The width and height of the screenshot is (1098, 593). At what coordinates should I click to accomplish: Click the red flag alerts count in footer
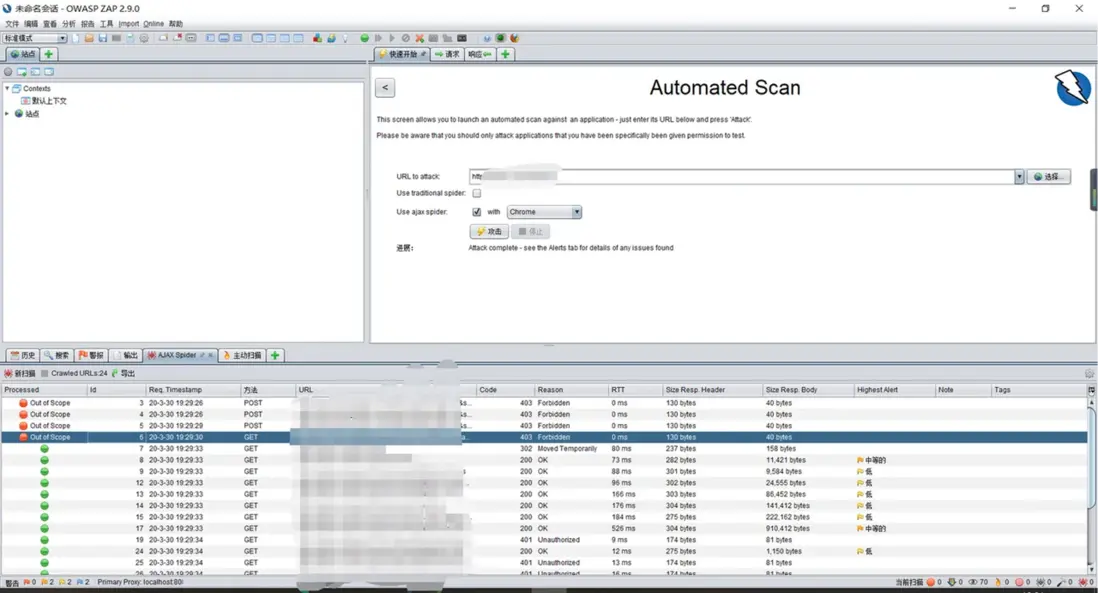(29, 582)
